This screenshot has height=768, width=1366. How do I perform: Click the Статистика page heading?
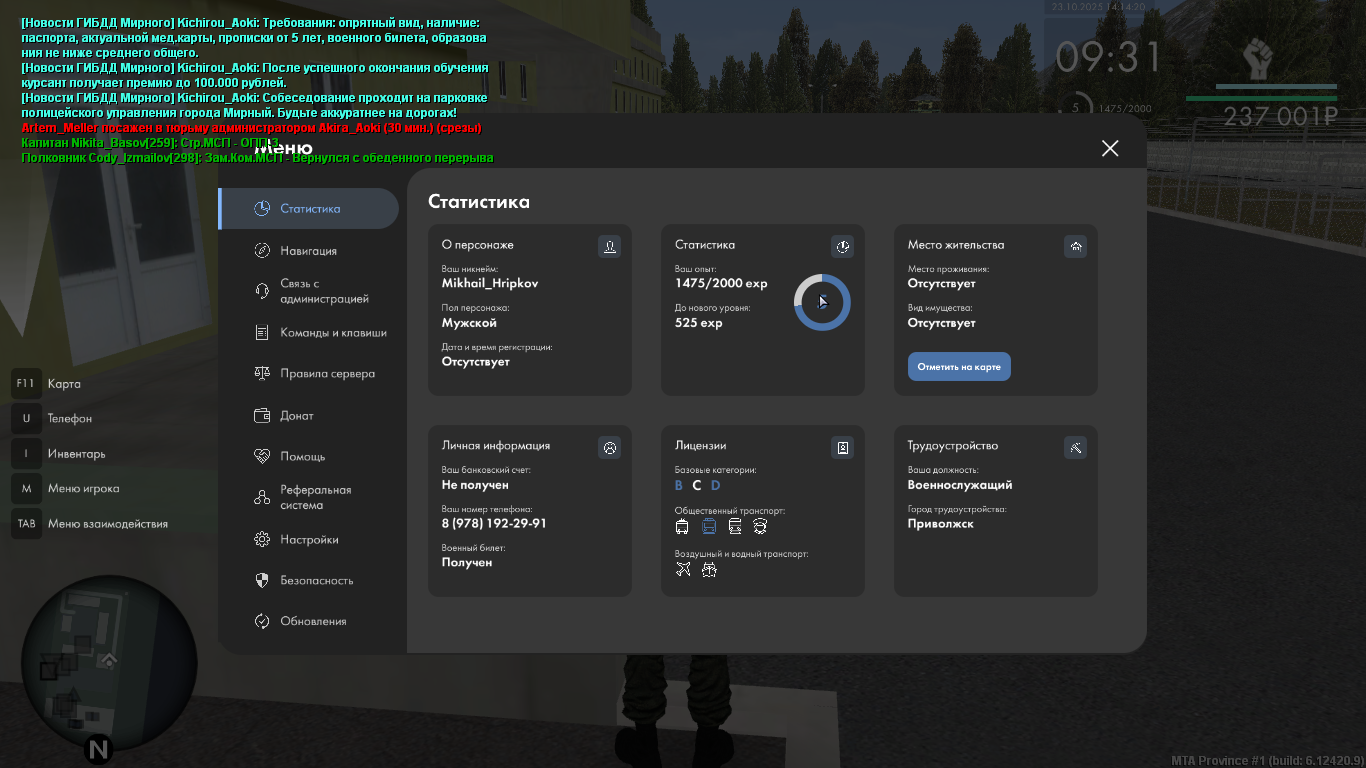click(x=479, y=202)
